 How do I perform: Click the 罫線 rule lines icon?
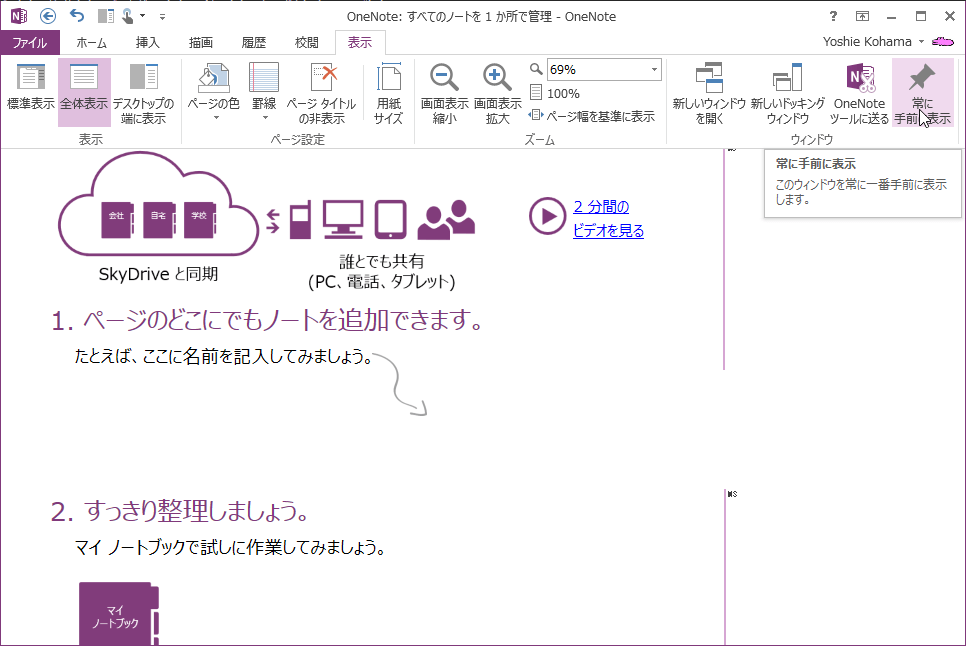coord(264,79)
